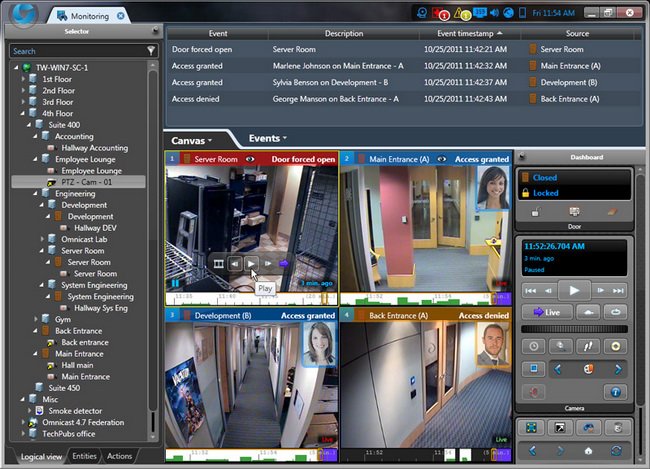The image size is (650, 469).
Task: Jump to previous bookmark in Dashboard playback controls
Action: (531, 291)
